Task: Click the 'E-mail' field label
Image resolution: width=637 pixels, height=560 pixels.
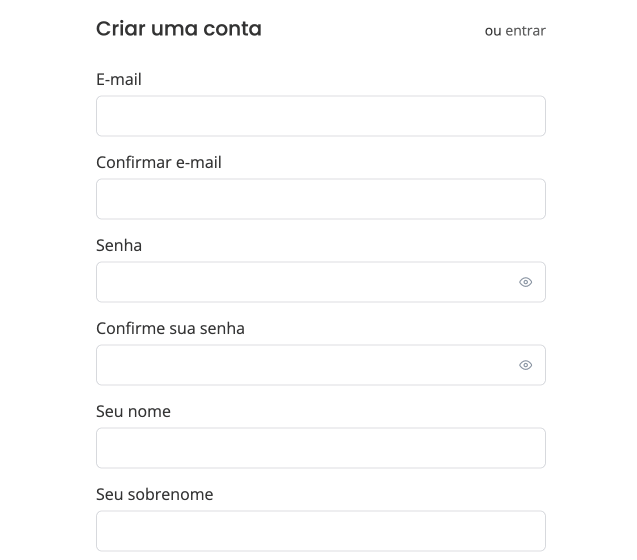Action: coord(119,79)
